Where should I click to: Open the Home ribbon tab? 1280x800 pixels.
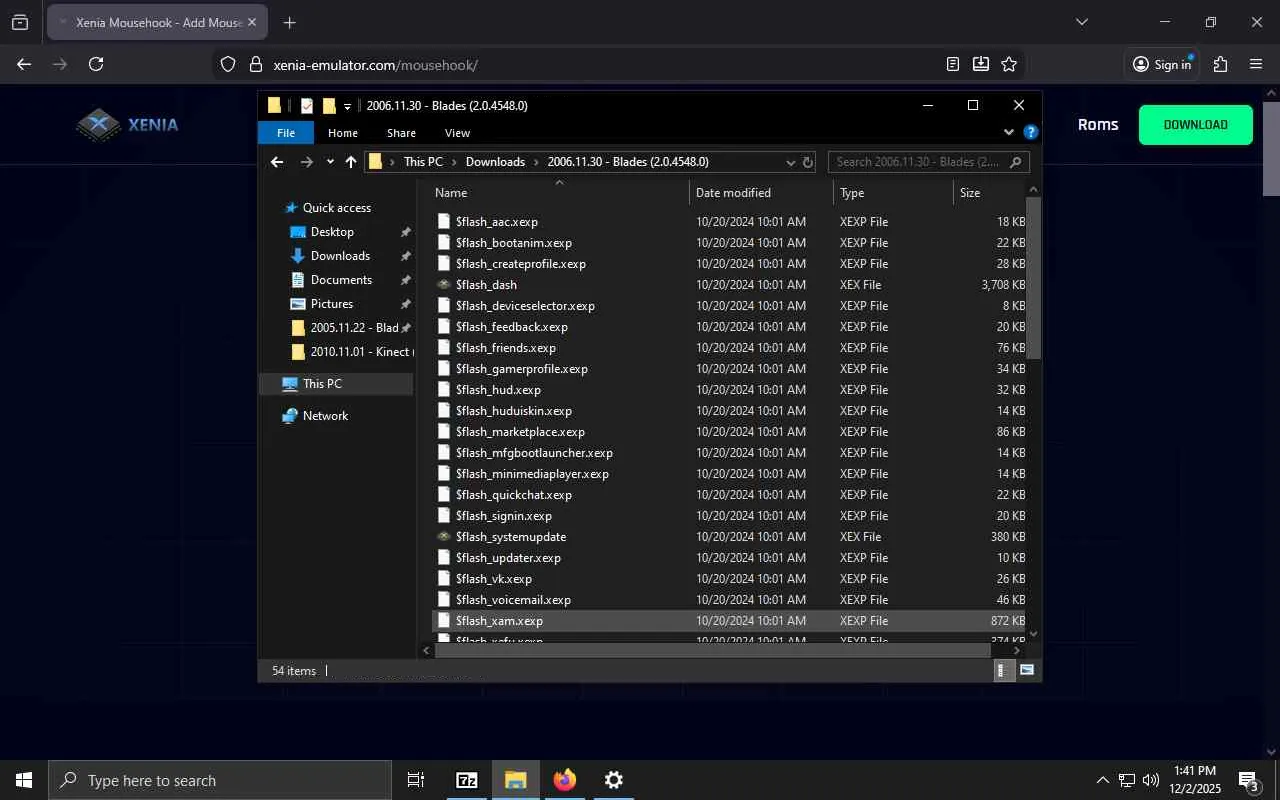click(343, 133)
